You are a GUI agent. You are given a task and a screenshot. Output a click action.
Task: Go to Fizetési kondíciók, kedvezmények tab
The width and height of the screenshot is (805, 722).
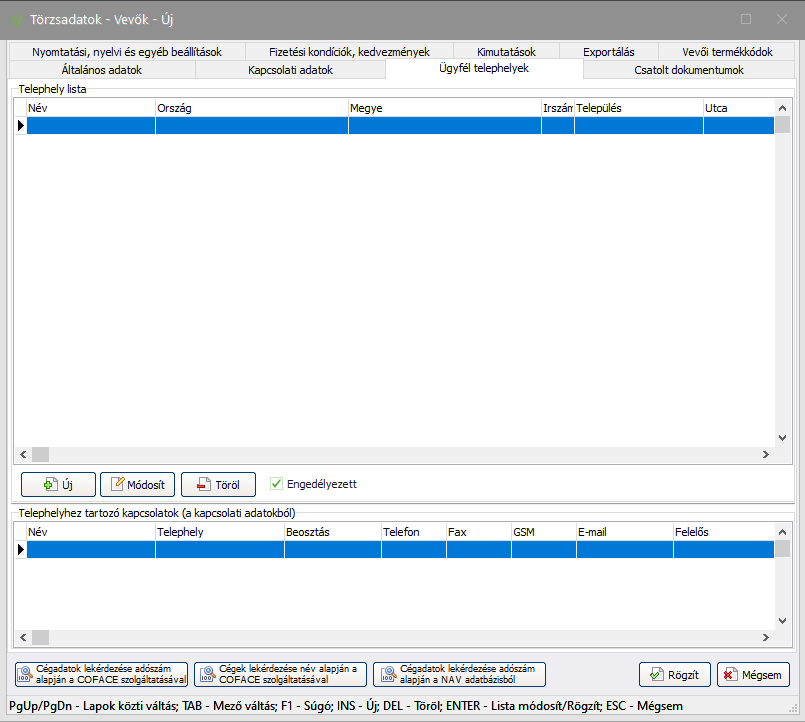[x=348, y=52]
